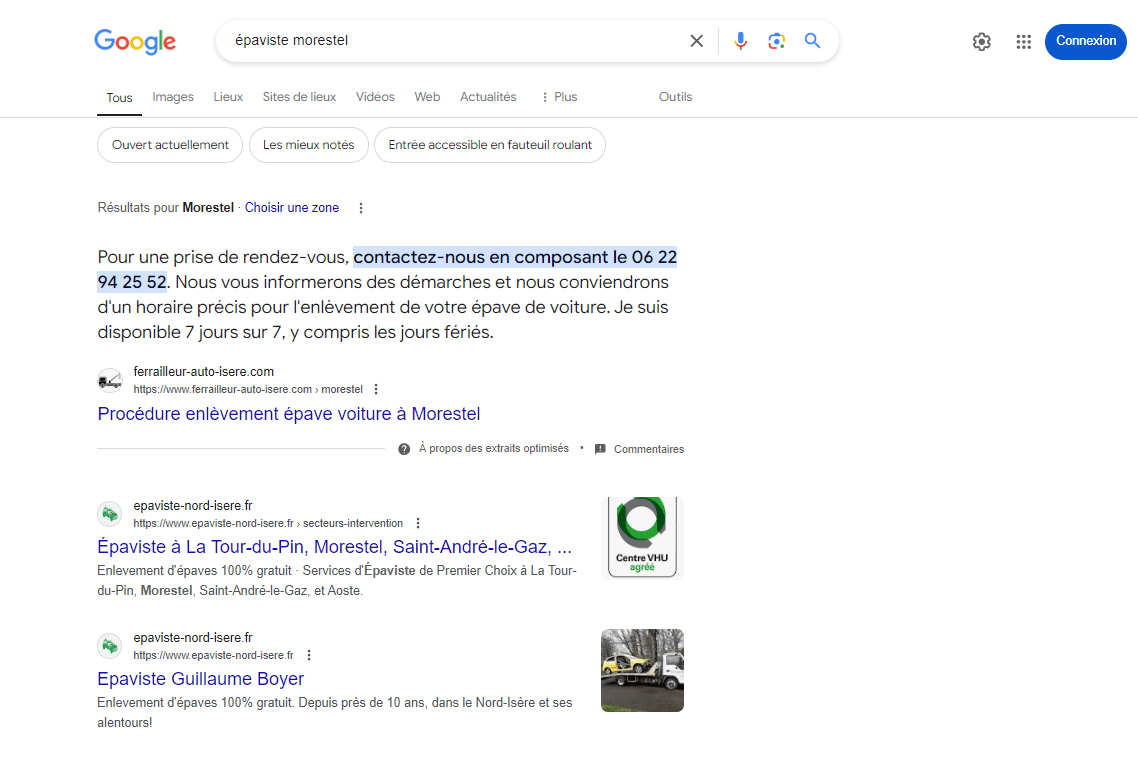Open settings gear icon
The width and height of the screenshot is (1138, 759).
pos(981,41)
